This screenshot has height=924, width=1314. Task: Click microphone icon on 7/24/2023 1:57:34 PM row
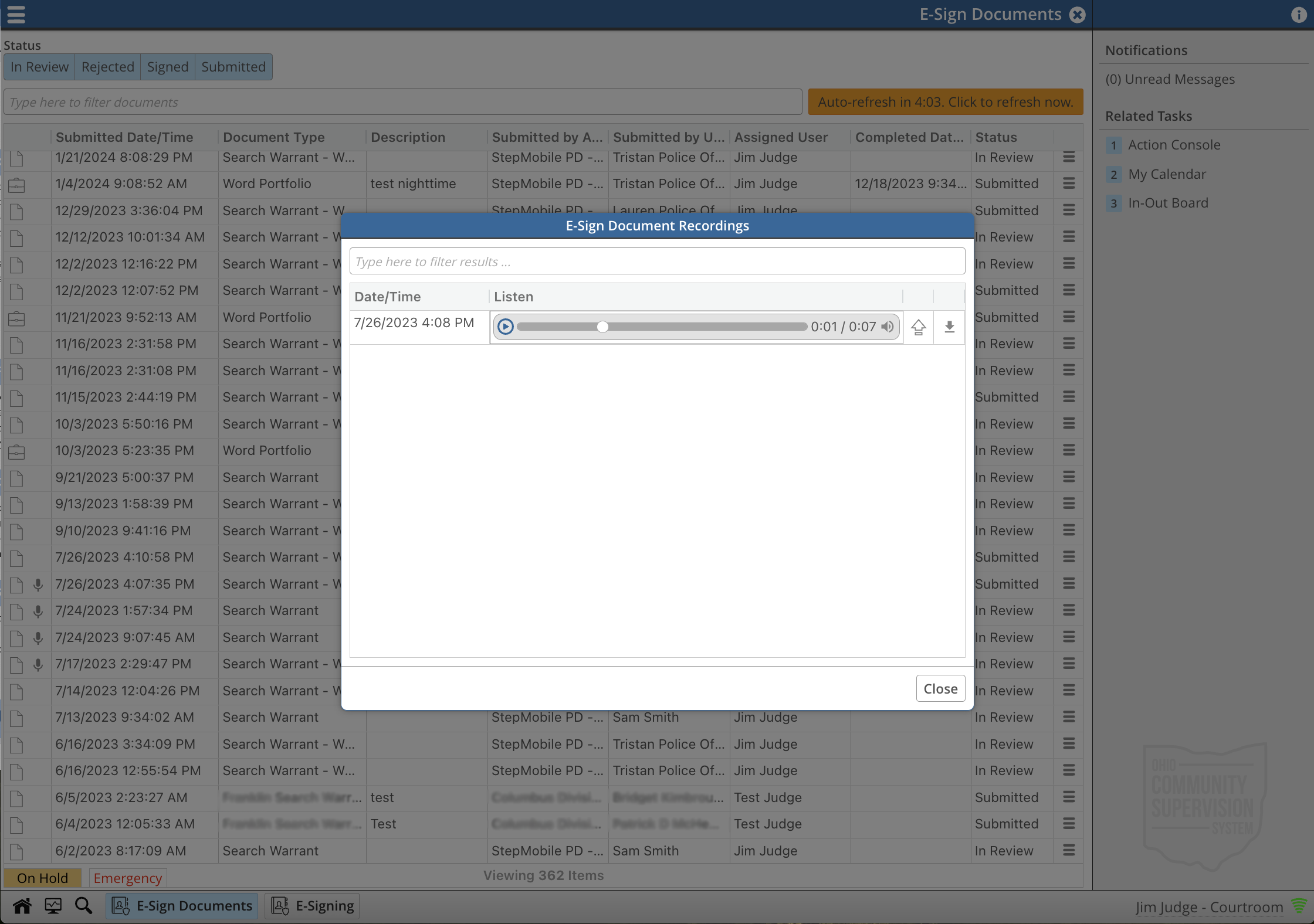pyautogui.click(x=38, y=611)
